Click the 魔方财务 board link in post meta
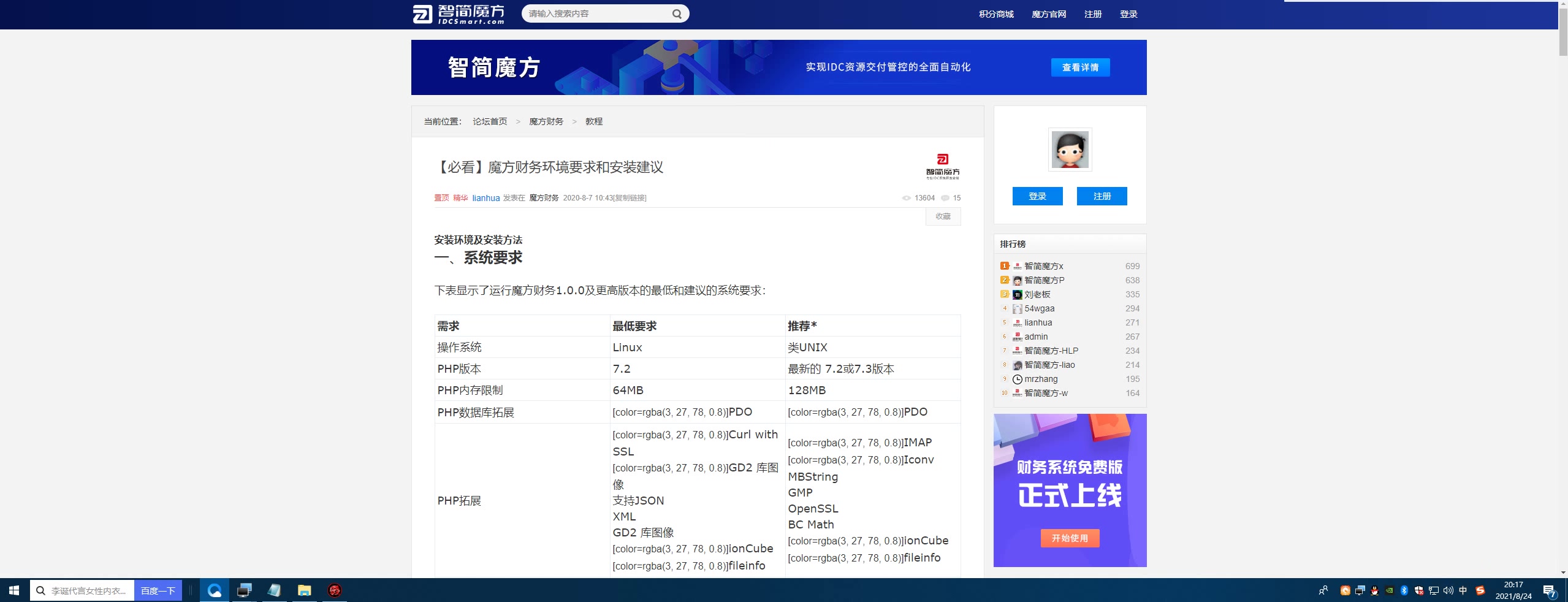The width and height of the screenshot is (1568, 602). (x=544, y=198)
